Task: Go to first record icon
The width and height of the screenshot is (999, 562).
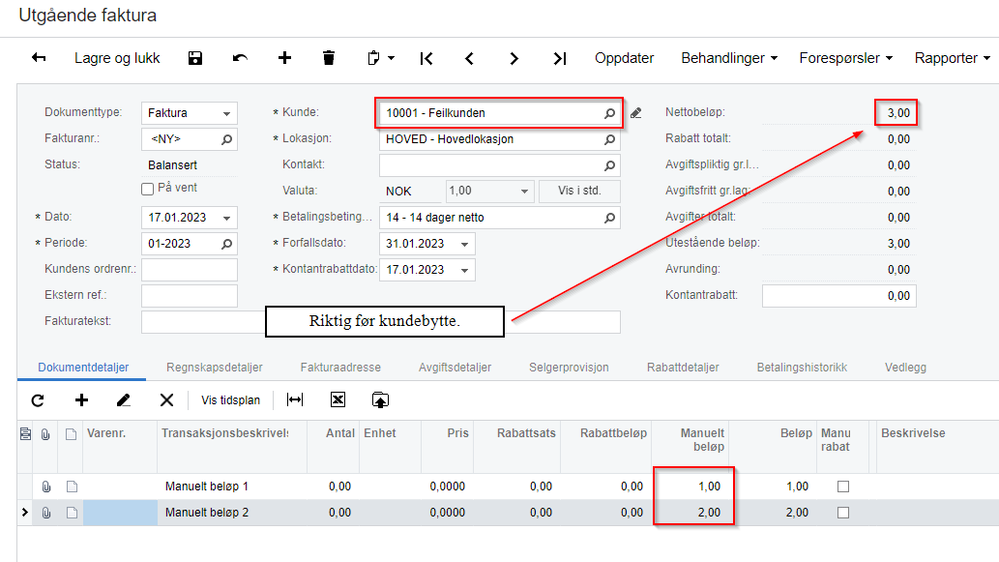Action: (x=426, y=59)
